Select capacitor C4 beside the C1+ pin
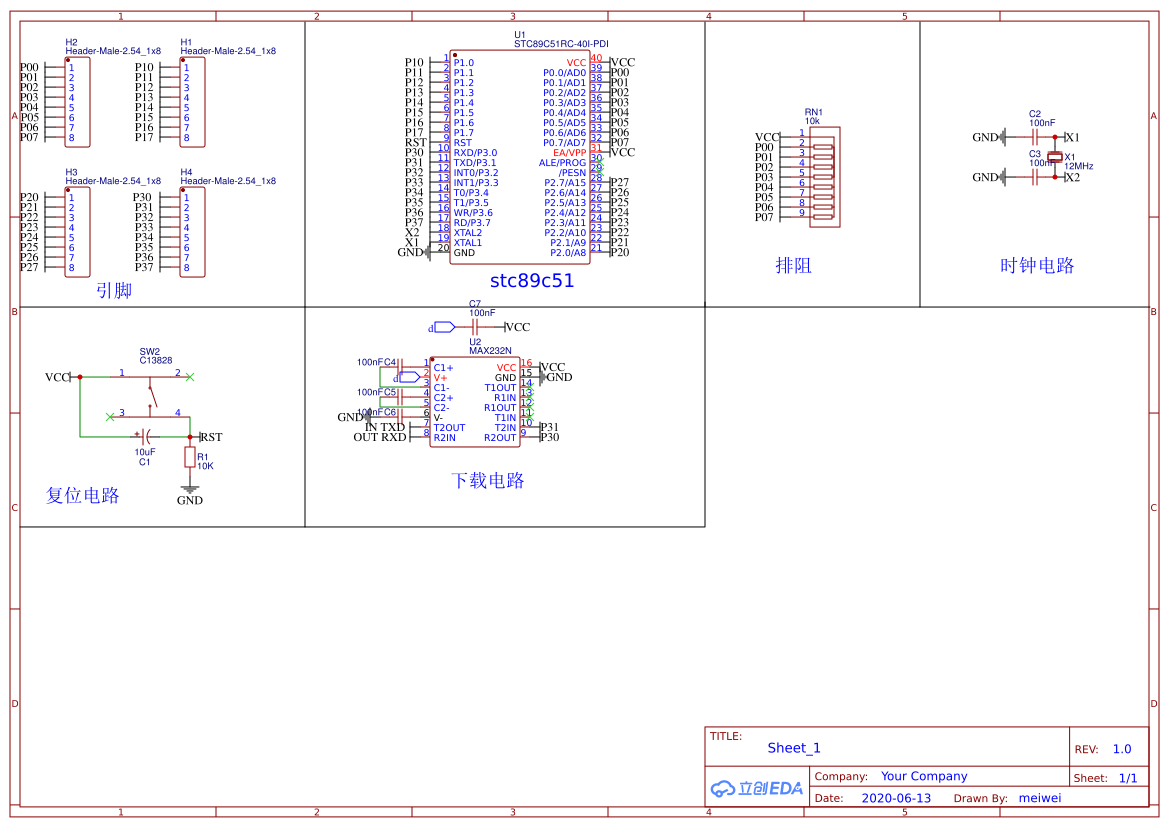The height and width of the screenshot is (827, 1169). 400,368
